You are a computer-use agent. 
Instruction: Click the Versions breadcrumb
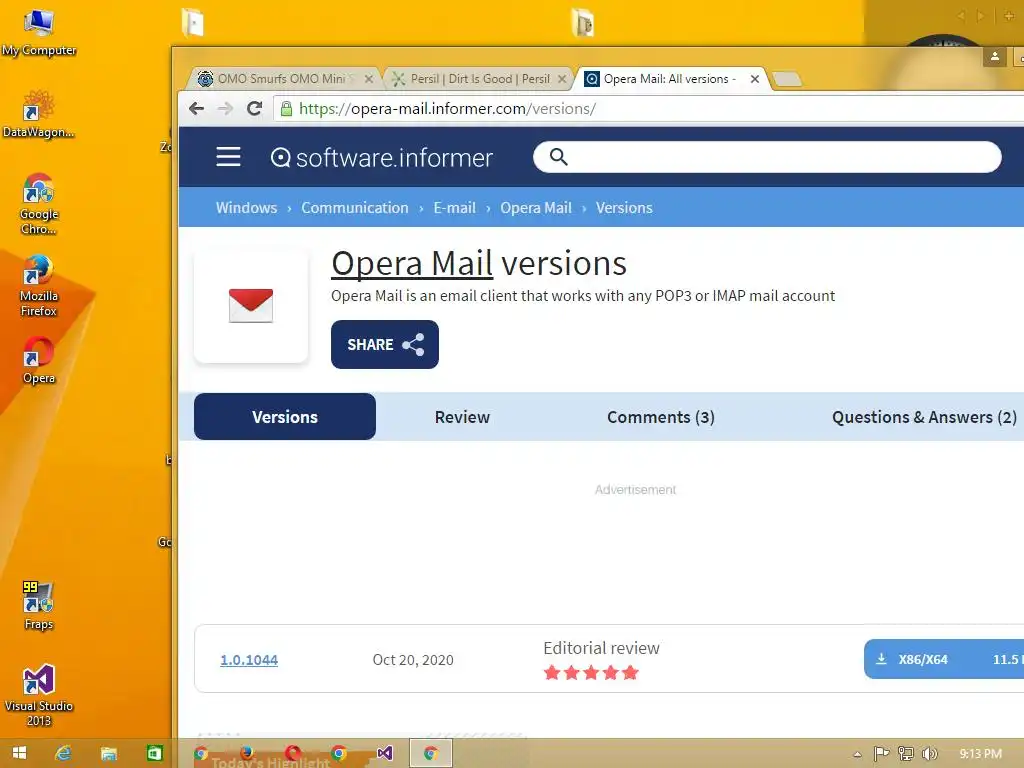click(x=624, y=208)
